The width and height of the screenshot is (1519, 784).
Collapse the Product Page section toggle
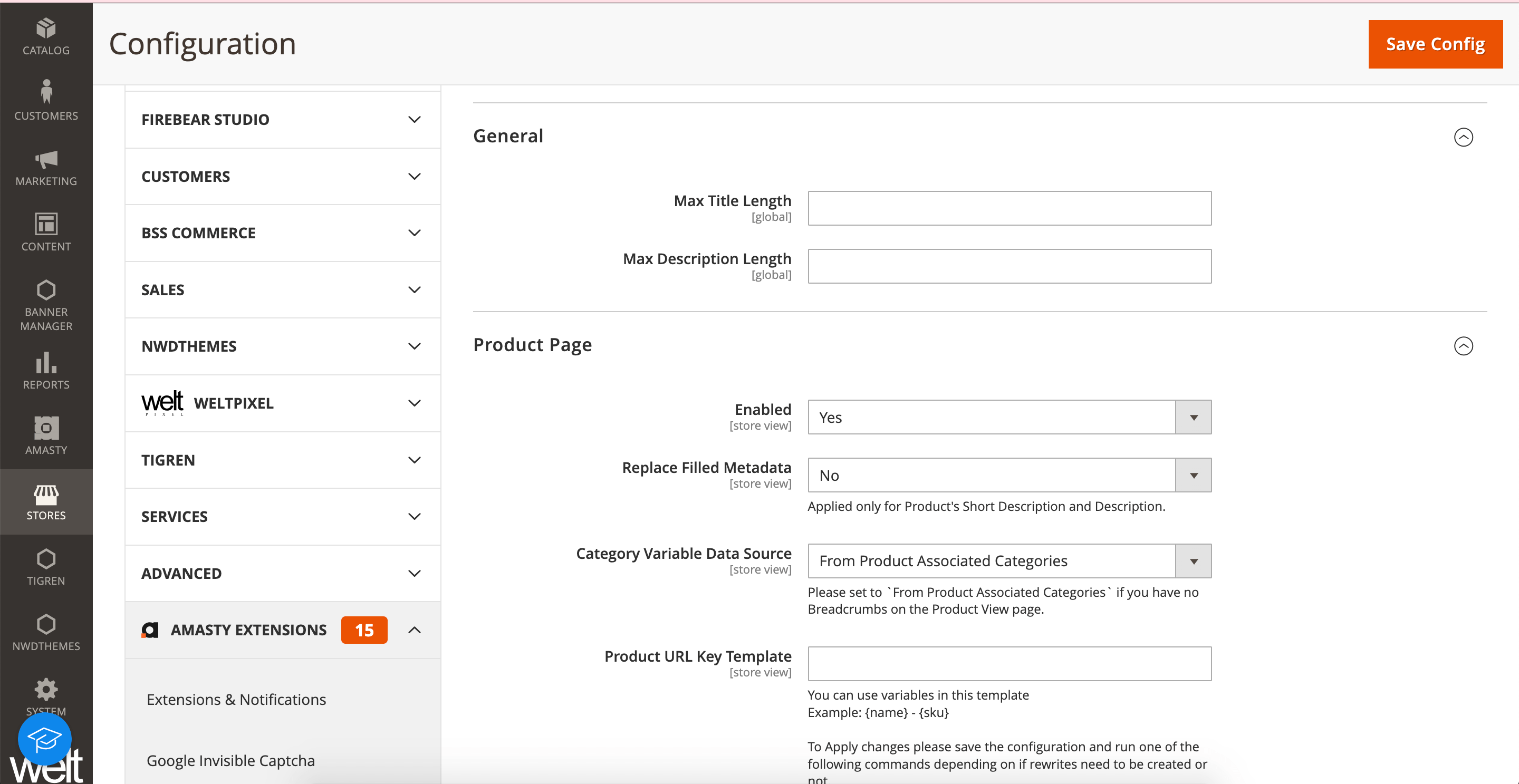pyautogui.click(x=1463, y=346)
